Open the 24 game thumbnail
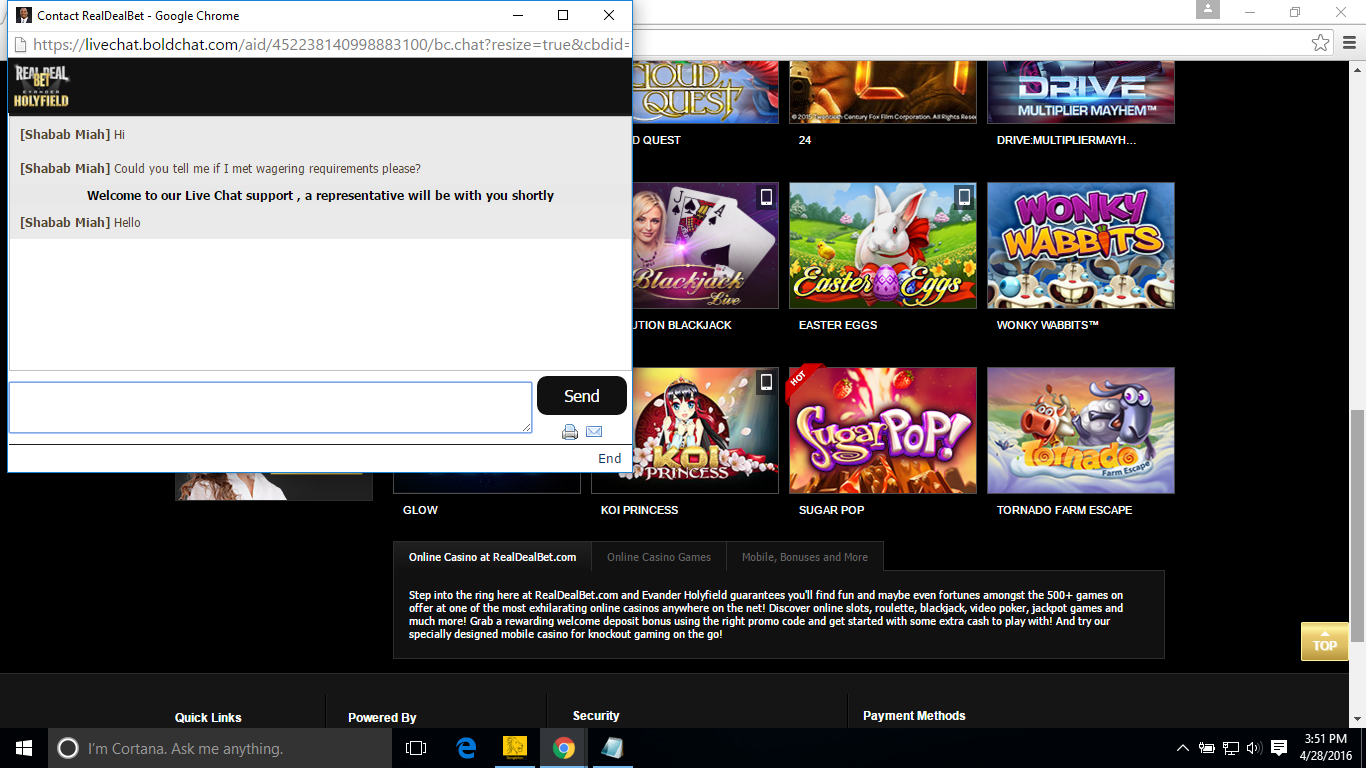 (882, 91)
